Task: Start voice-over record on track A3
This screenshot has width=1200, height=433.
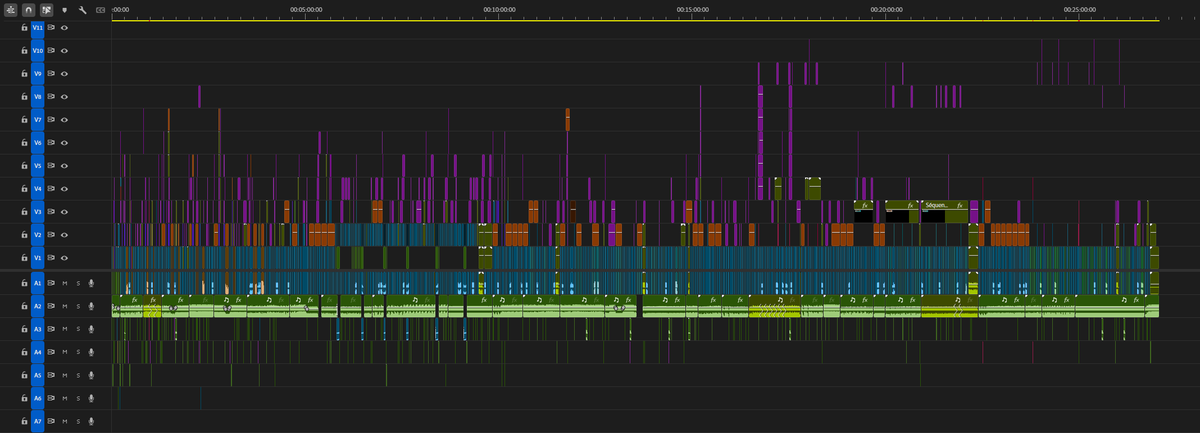Action: (91, 329)
